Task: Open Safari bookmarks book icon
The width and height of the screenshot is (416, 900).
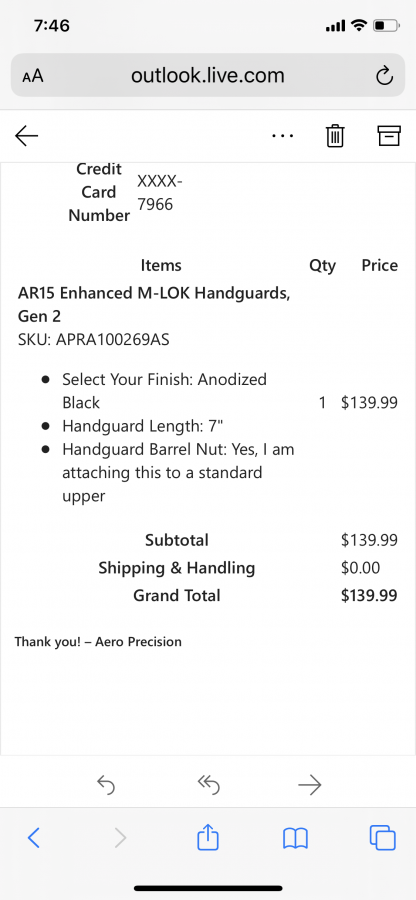Action: click(296, 839)
